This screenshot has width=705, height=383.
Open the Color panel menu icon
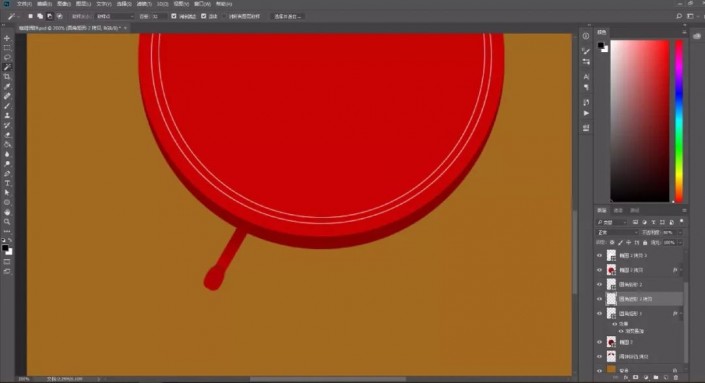coord(684,32)
